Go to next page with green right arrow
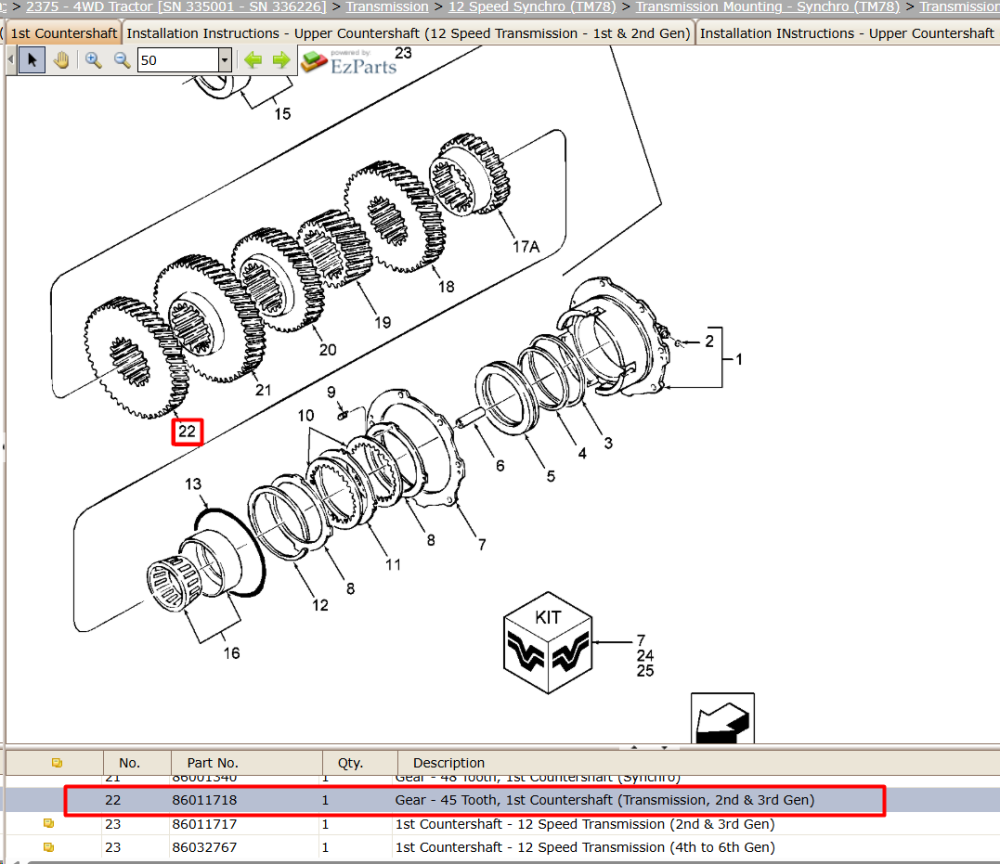Viewport: 1000px width, 864px height. click(x=281, y=61)
